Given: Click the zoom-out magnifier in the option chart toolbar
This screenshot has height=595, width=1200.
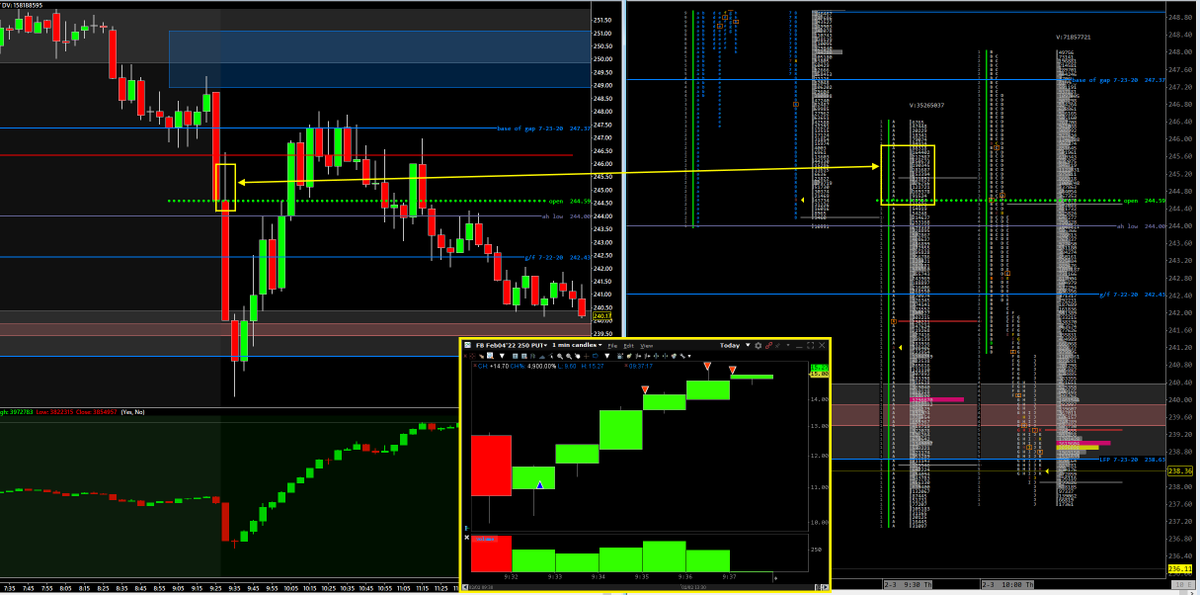Looking at the screenshot, I should click(x=569, y=356).
